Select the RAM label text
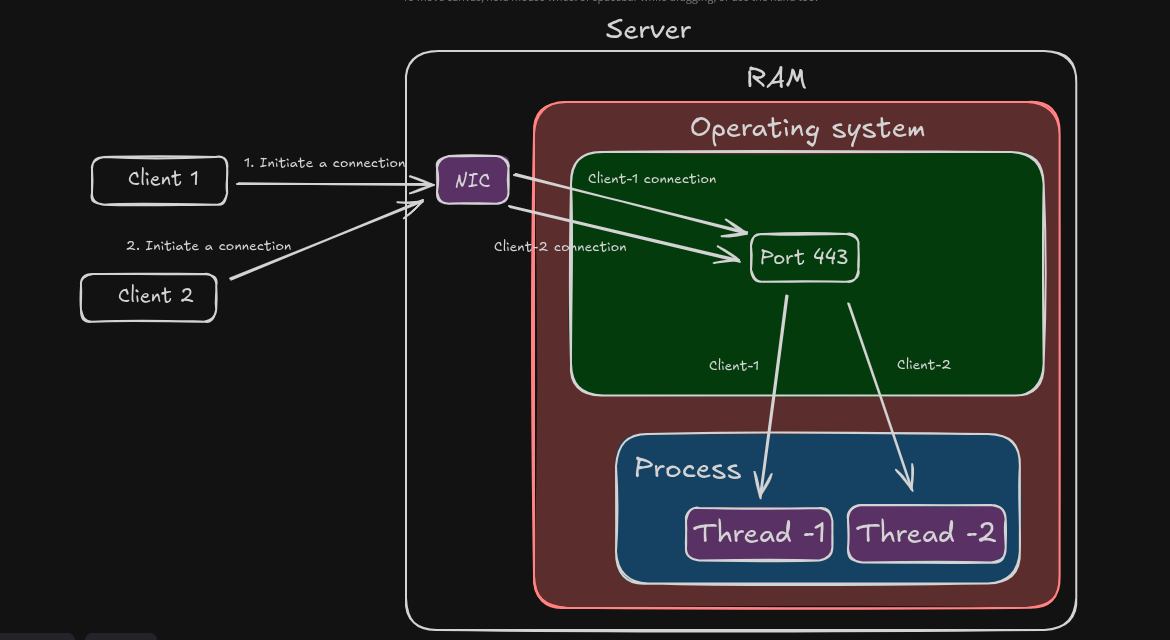 776,78
